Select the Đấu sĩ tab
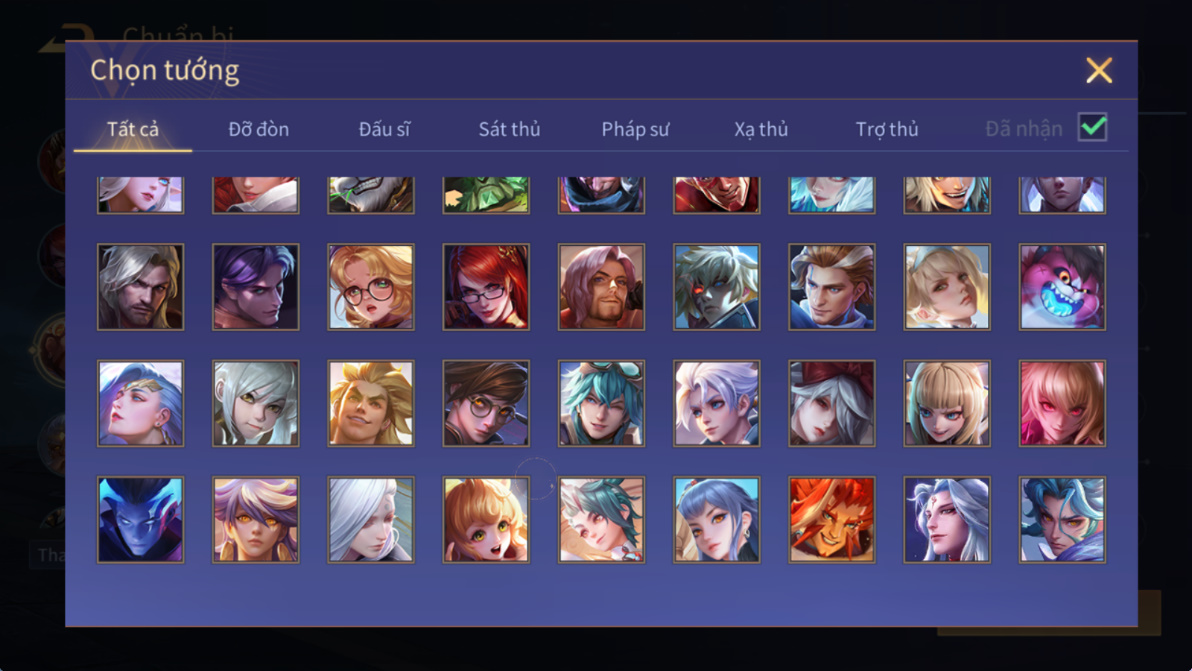Viewport: 1192px width, 671px height. click(384, 129)
